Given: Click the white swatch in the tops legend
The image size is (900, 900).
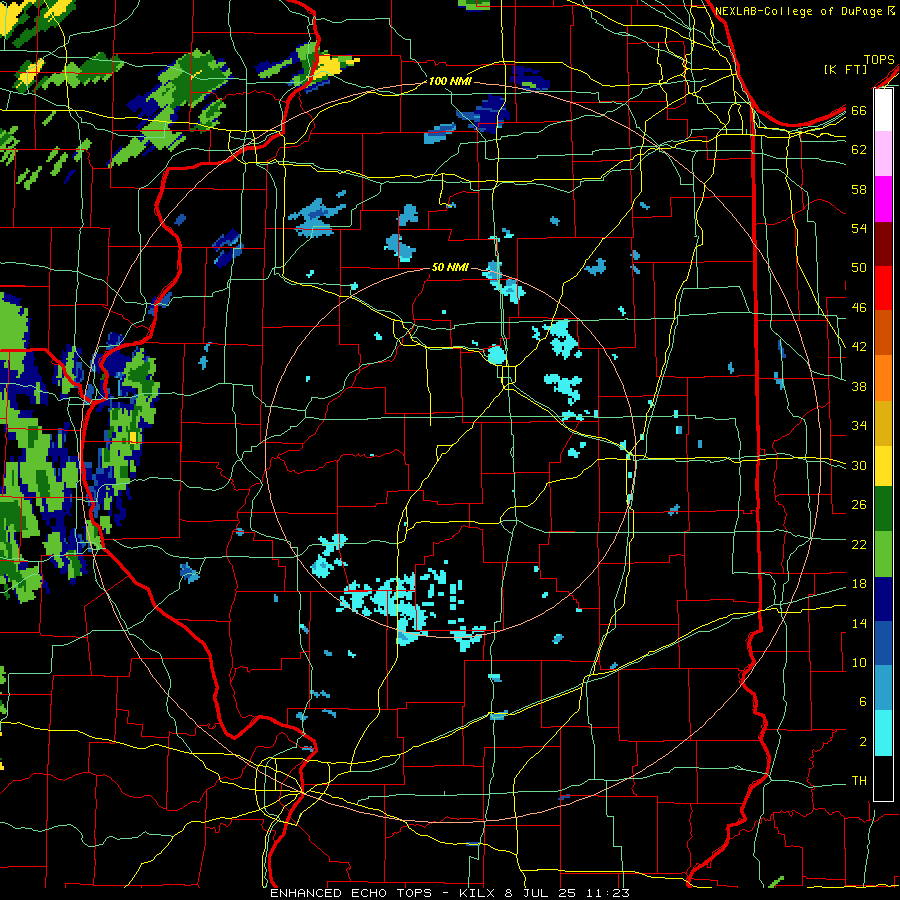Looking at the screenshot, I should point(883,110).
